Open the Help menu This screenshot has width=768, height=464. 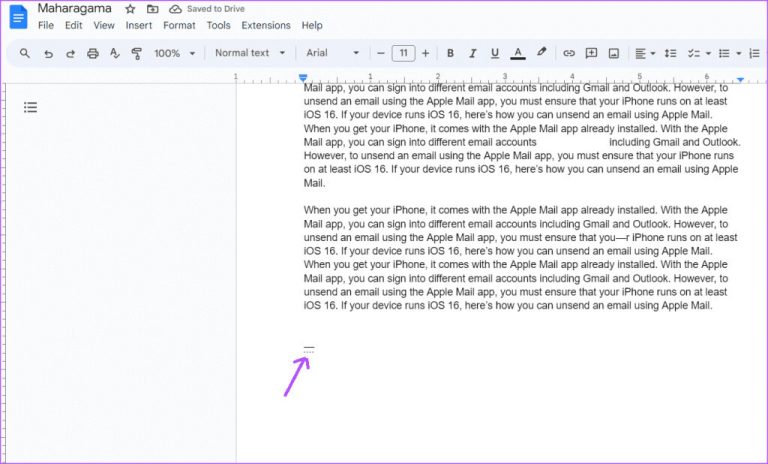pyautogui.click(x=312, y=25)
